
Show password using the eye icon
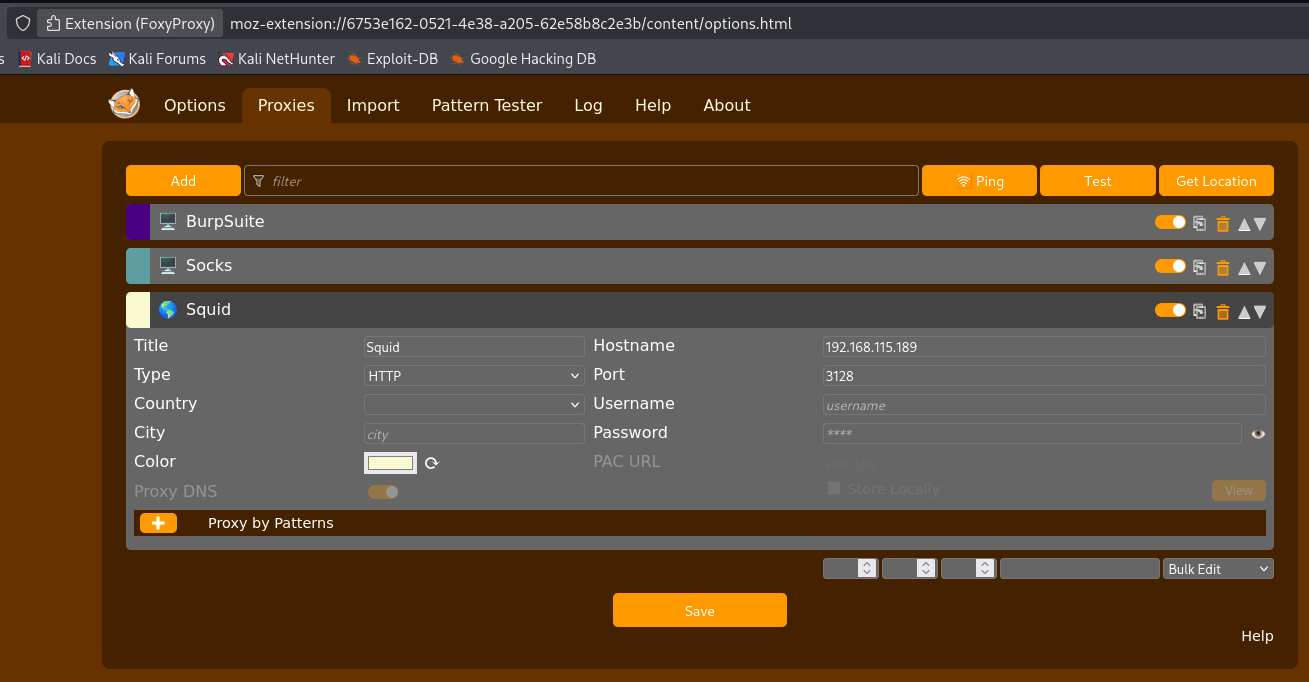point(1258,434)
